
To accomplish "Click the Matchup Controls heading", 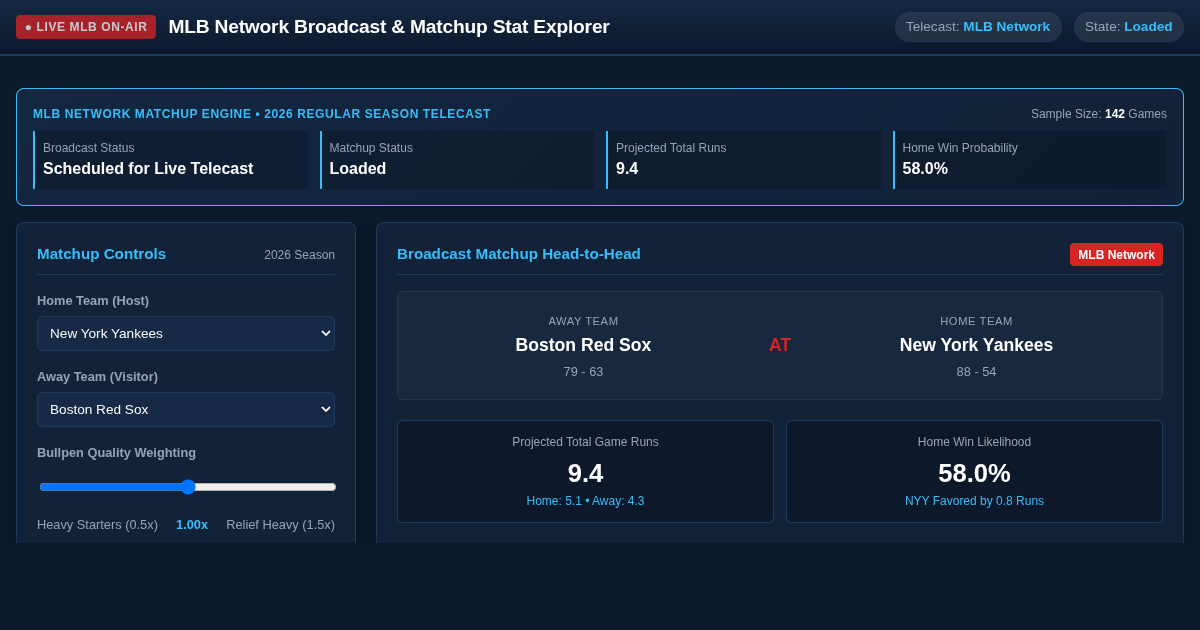I will (102, 254).
